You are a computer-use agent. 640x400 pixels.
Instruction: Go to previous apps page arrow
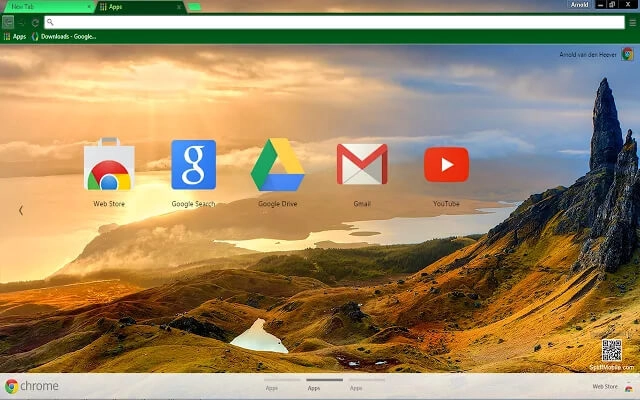(x=21, y=210)
